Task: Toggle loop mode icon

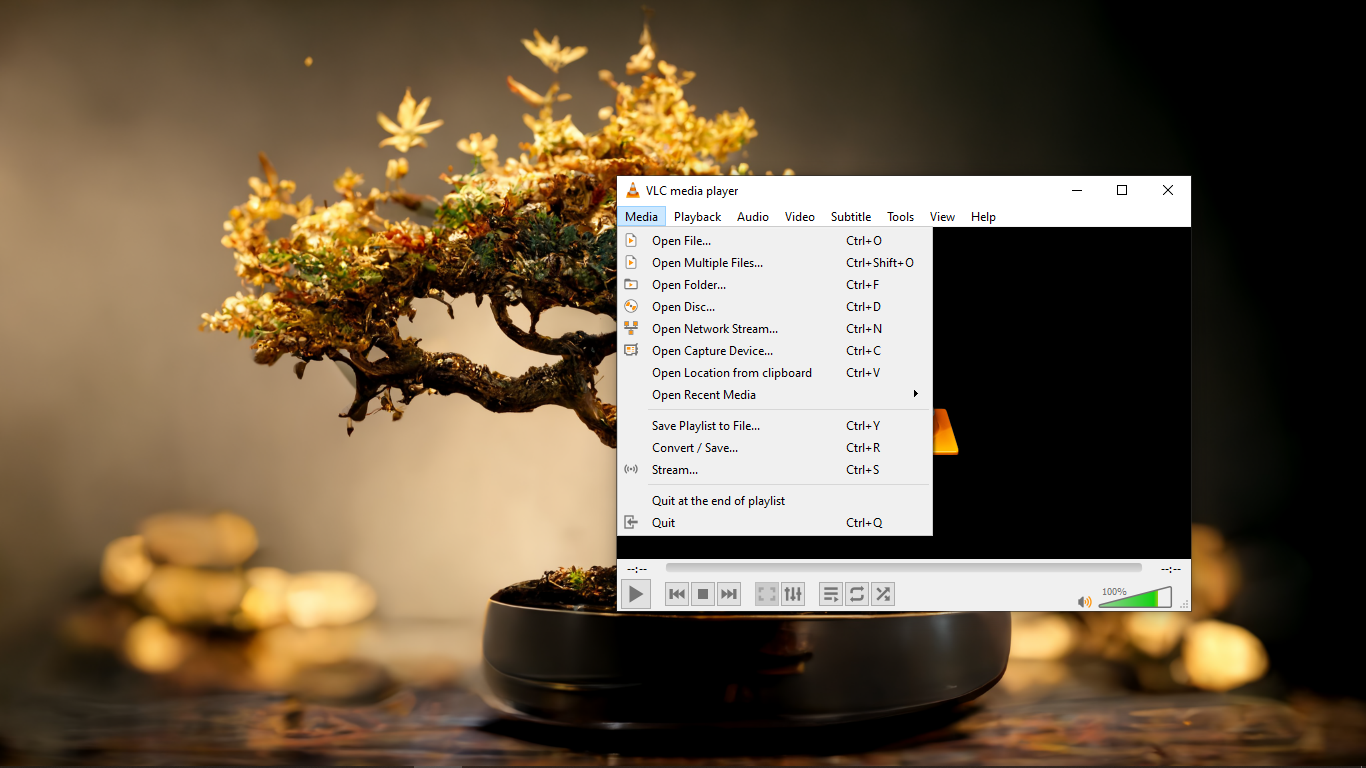Action: [x=857, y=594]
